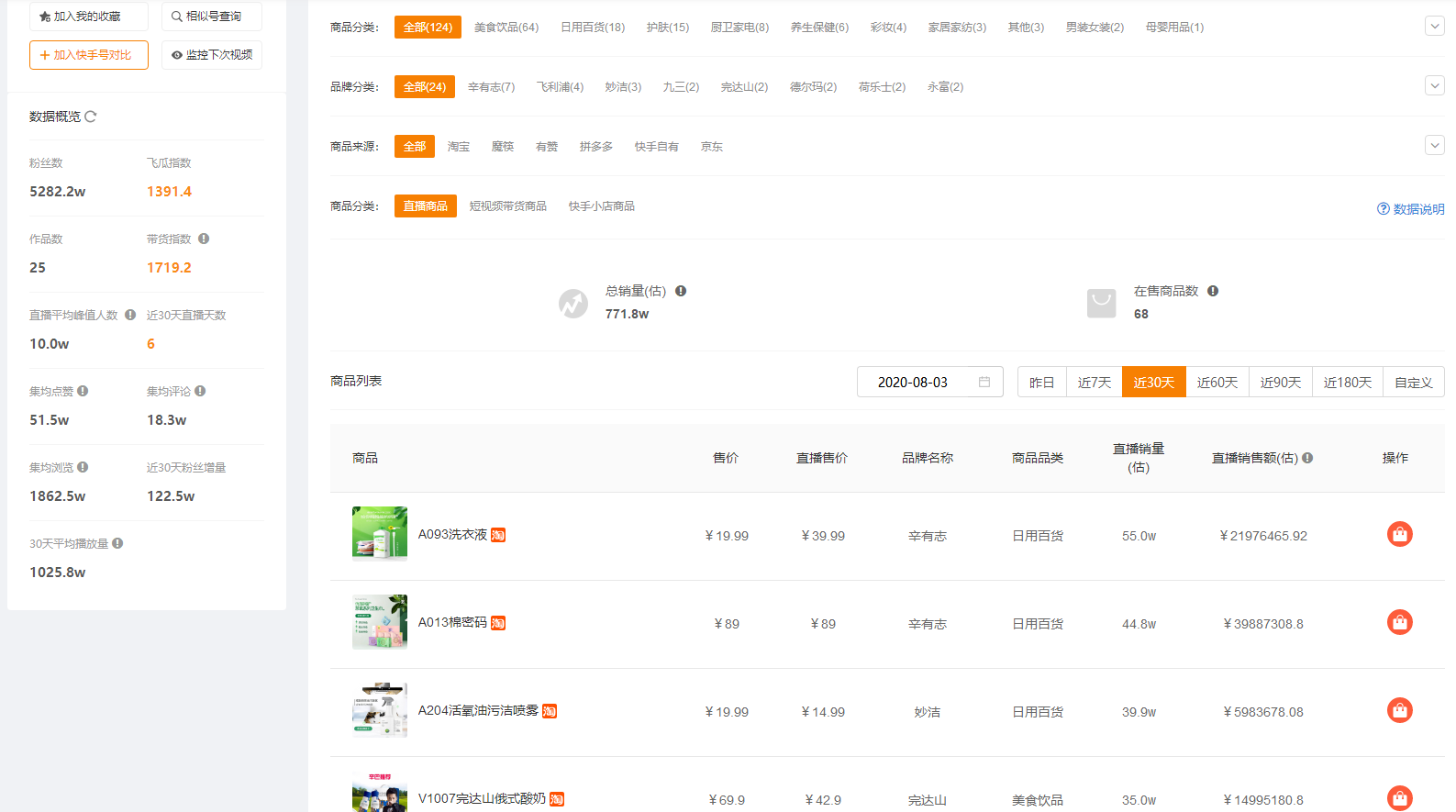This screenshot has width=1456, height=812.
Task: Click the info icon beside 集均浏览
Action: click(83, 467)
